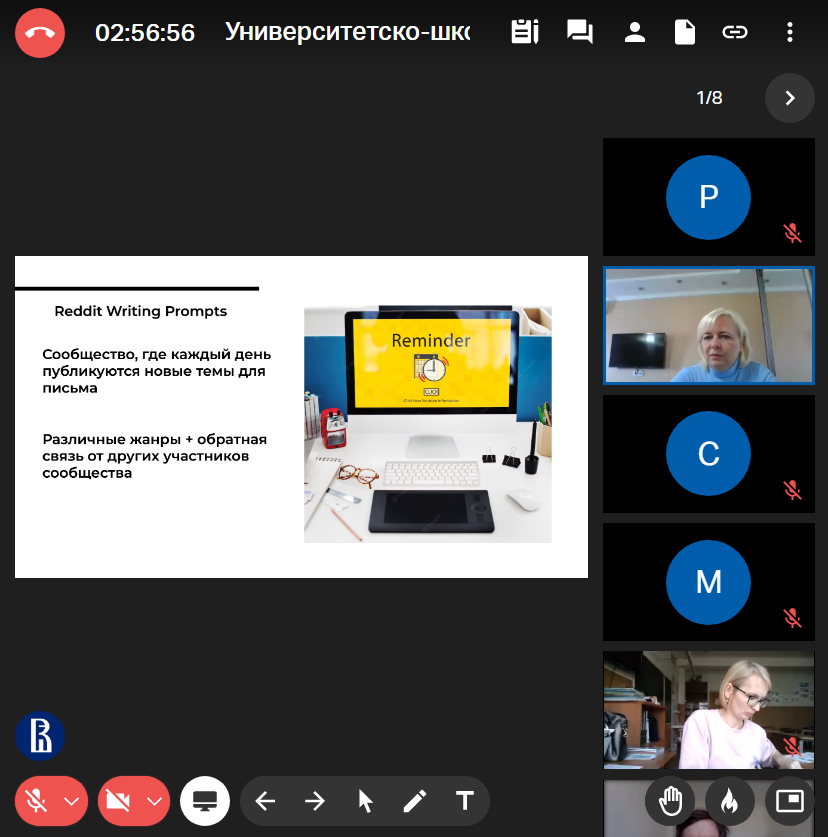Expand camera options dropdown arrow
828x837 pixels.
(154, 801)
